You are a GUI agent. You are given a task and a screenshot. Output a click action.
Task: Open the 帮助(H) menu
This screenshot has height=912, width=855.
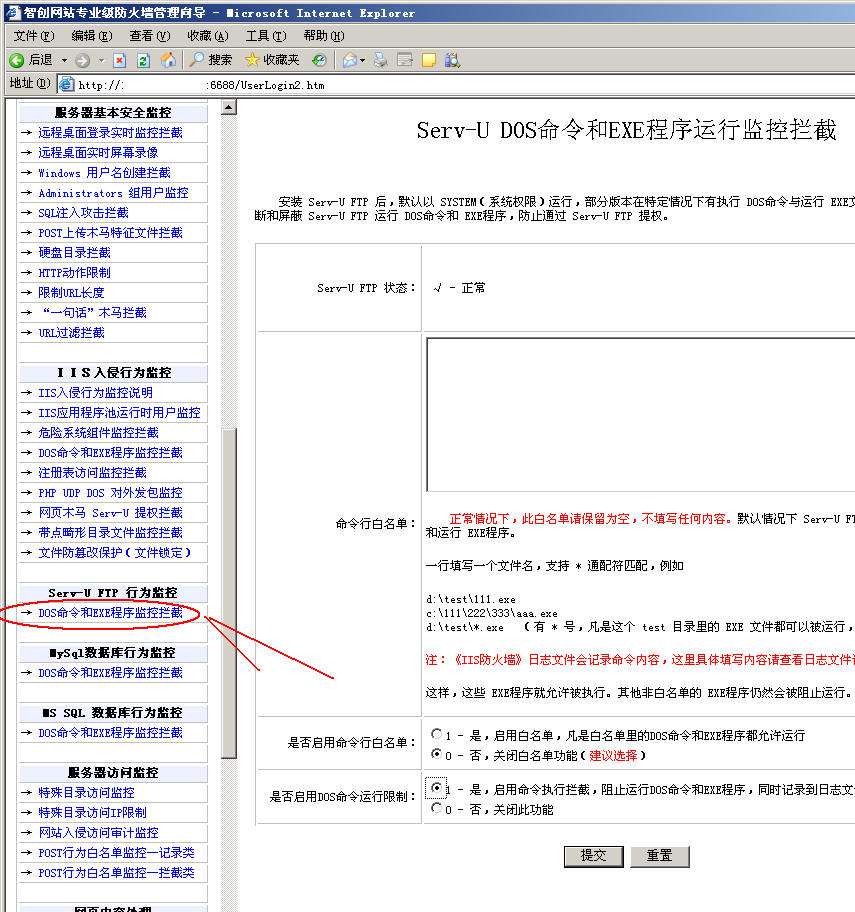pyautogui.click(x=325, y=36)
